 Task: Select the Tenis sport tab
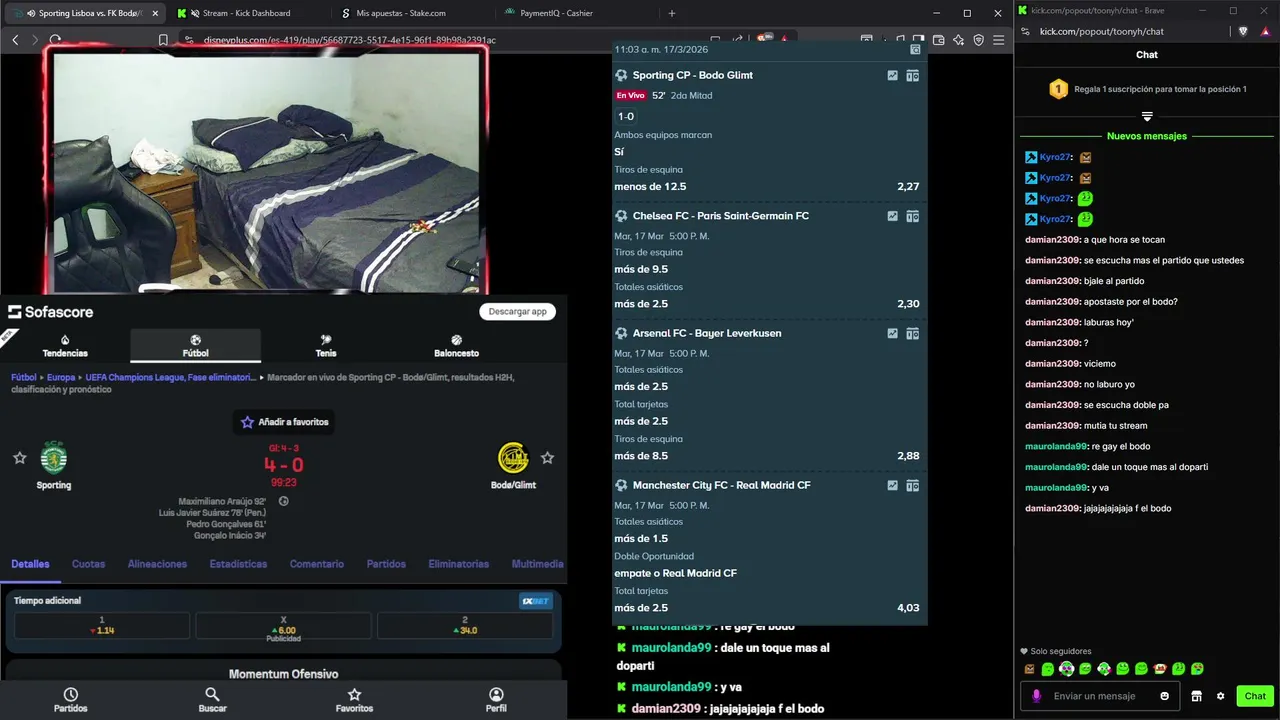pyautogui.click(x=326, y=346)
